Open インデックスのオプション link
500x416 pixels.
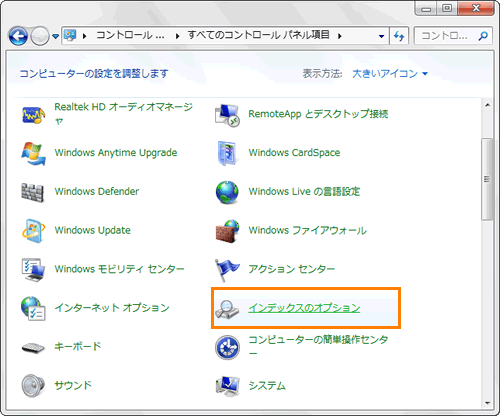304,308
